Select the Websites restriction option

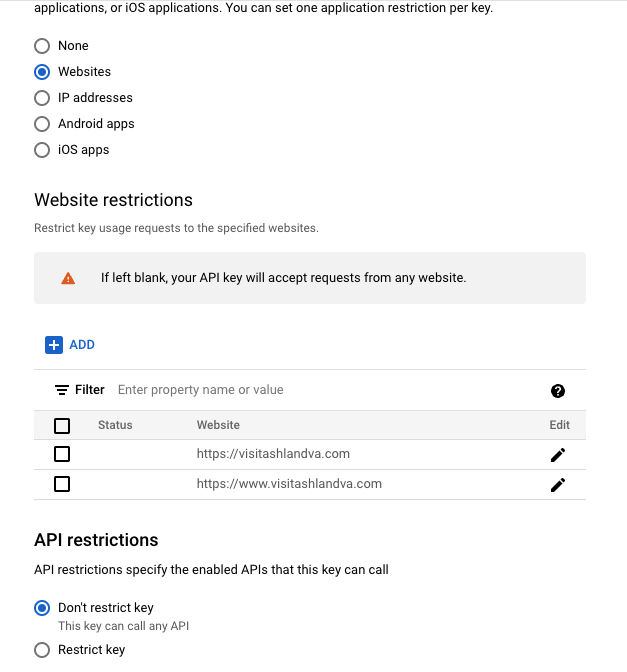(42, 72)
